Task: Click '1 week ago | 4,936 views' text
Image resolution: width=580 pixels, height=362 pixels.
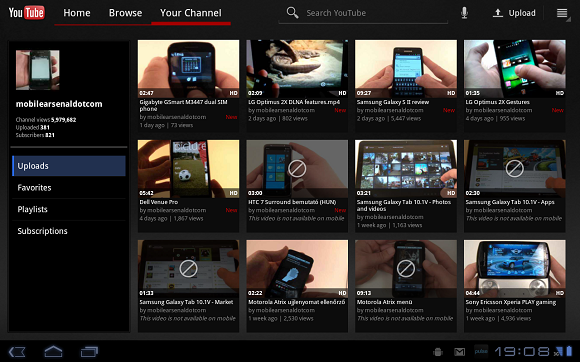Action: click(x=498, y=318)
